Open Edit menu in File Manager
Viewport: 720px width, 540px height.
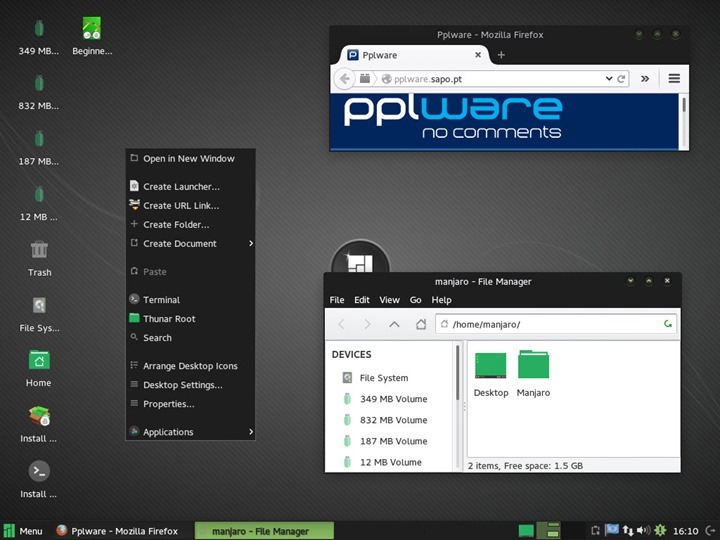[x=362, y=300]
